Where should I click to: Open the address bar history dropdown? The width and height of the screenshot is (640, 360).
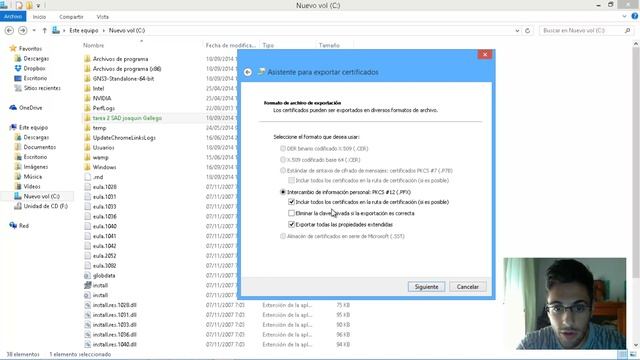click(x=517, y=31)
